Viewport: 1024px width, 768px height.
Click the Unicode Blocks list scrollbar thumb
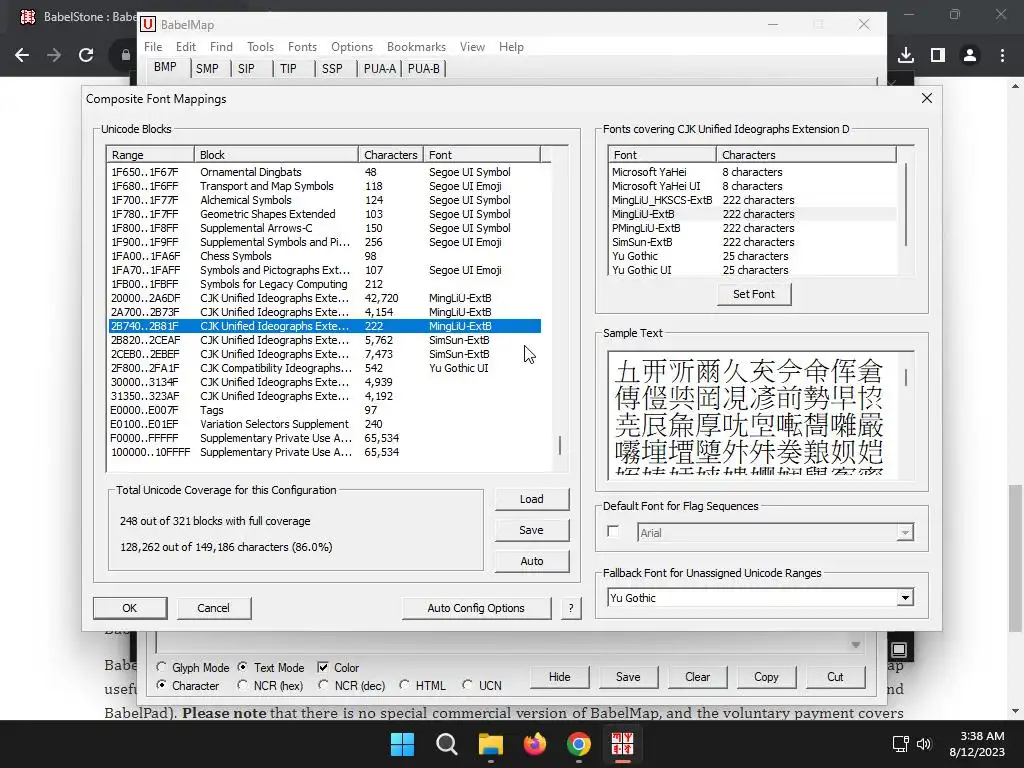[x=560, y=445]
